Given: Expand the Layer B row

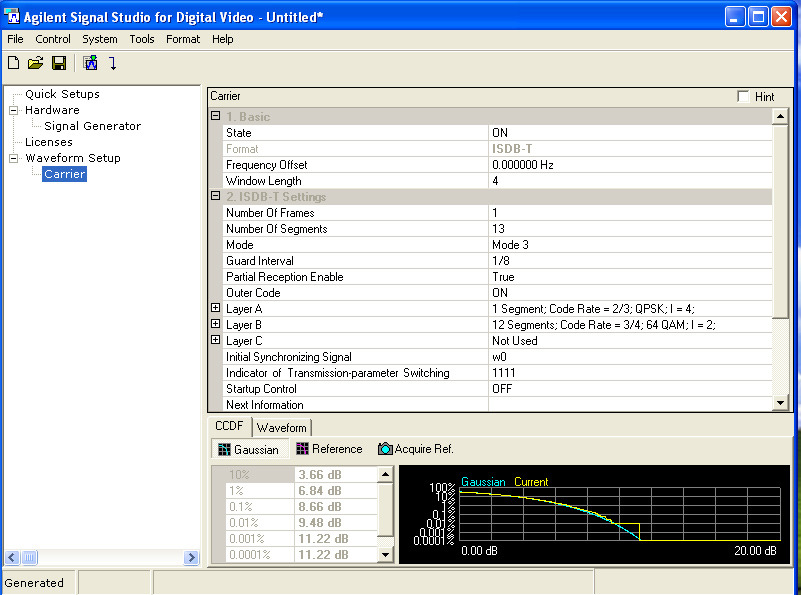Looking at the screenshot, I should (216, 324).
